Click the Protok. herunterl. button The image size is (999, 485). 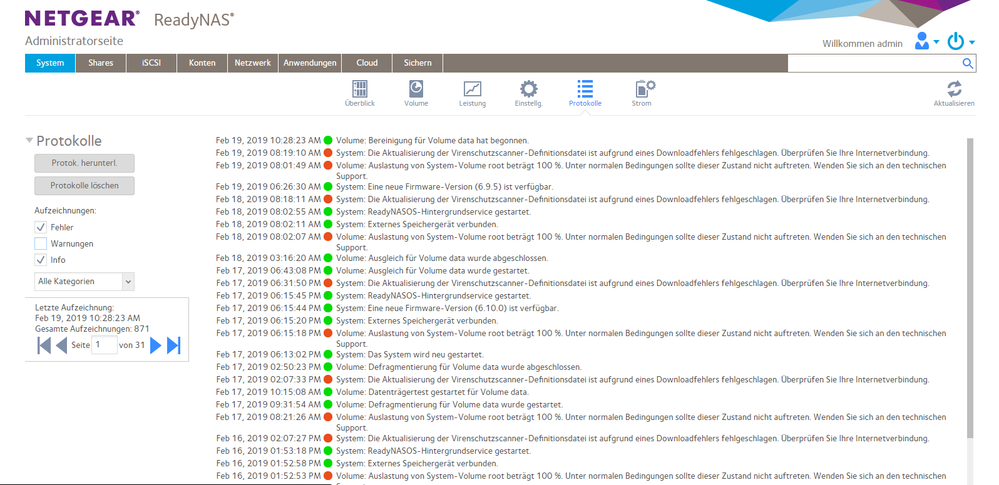(x=84, y=163)
